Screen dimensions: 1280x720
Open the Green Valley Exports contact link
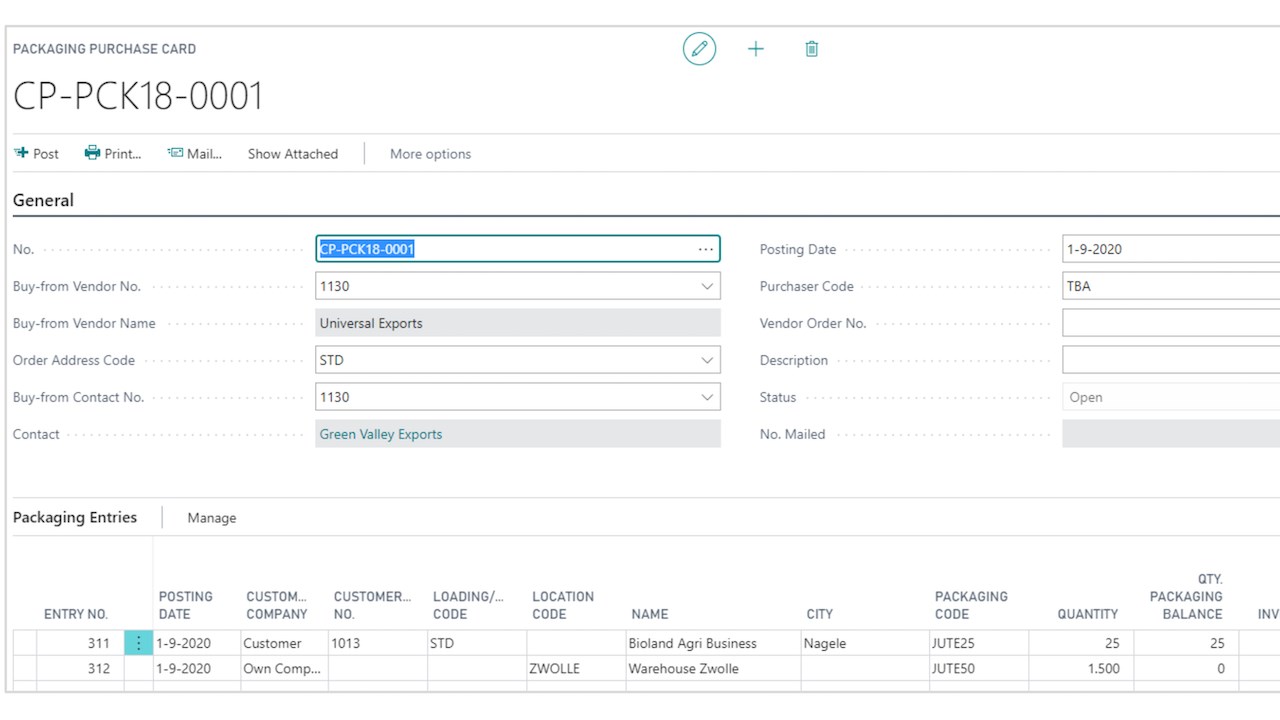click(381, 434)
